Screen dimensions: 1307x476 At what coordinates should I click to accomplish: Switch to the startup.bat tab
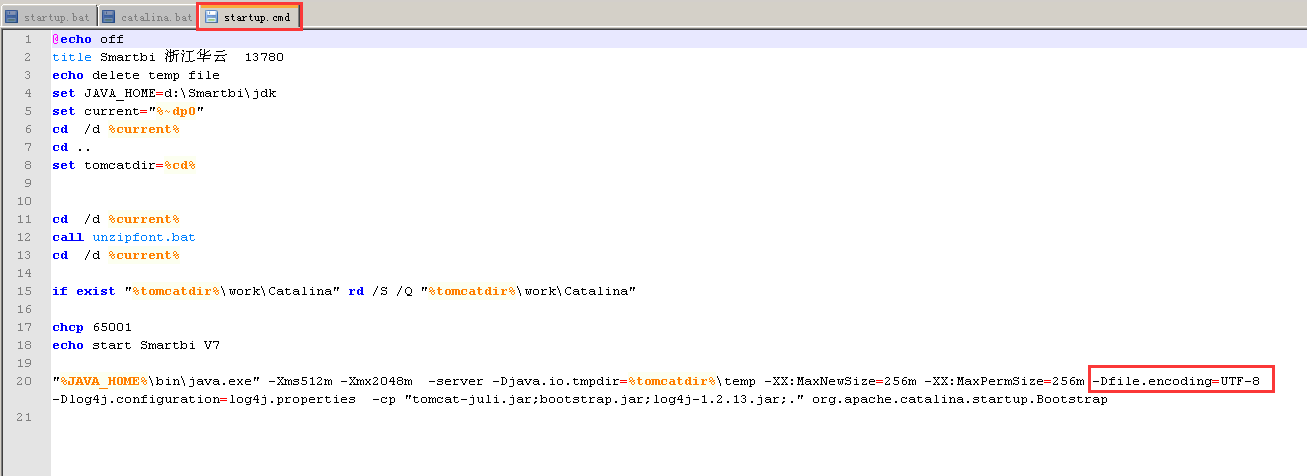point(49,17)
